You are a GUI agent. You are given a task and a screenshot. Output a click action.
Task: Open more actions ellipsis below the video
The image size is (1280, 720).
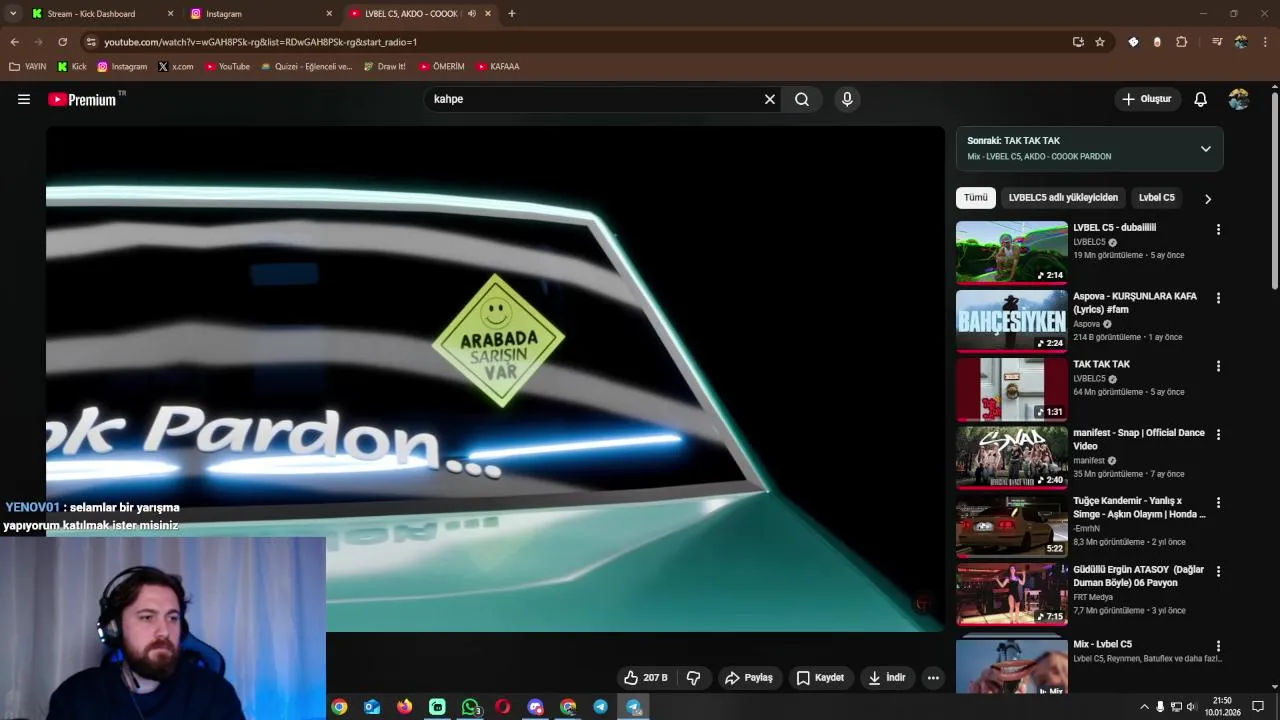point(933,678)
